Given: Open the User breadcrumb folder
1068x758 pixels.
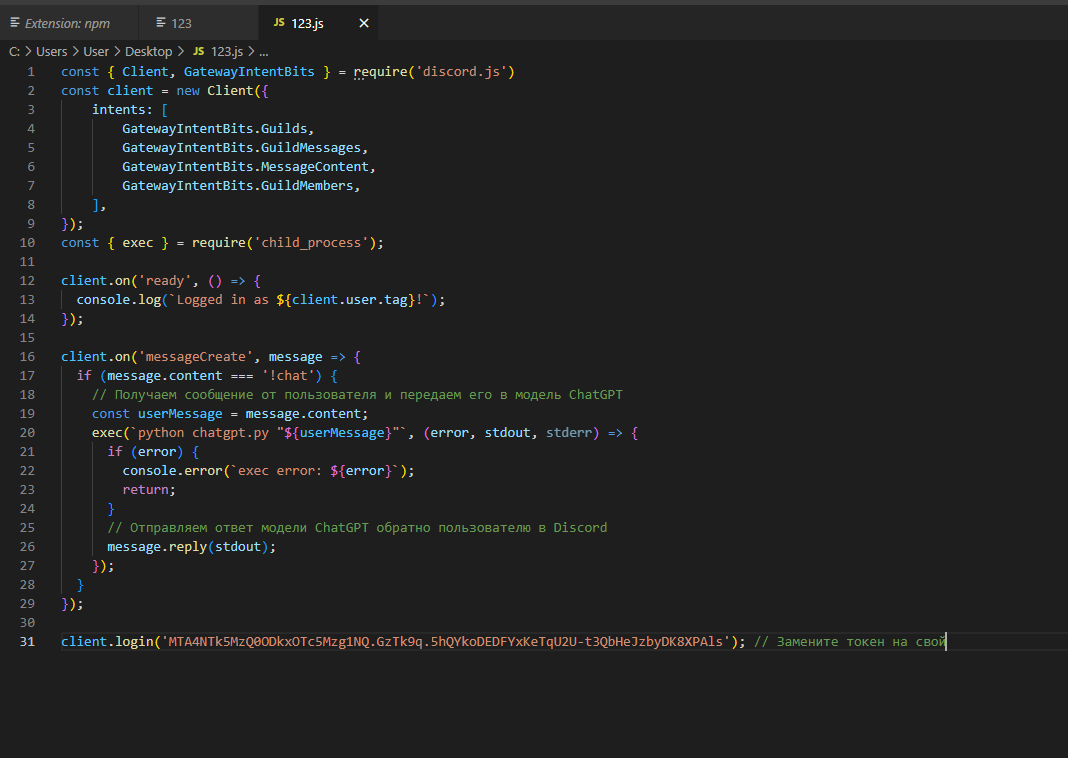Looking at the screenshot, I should 96,52.
